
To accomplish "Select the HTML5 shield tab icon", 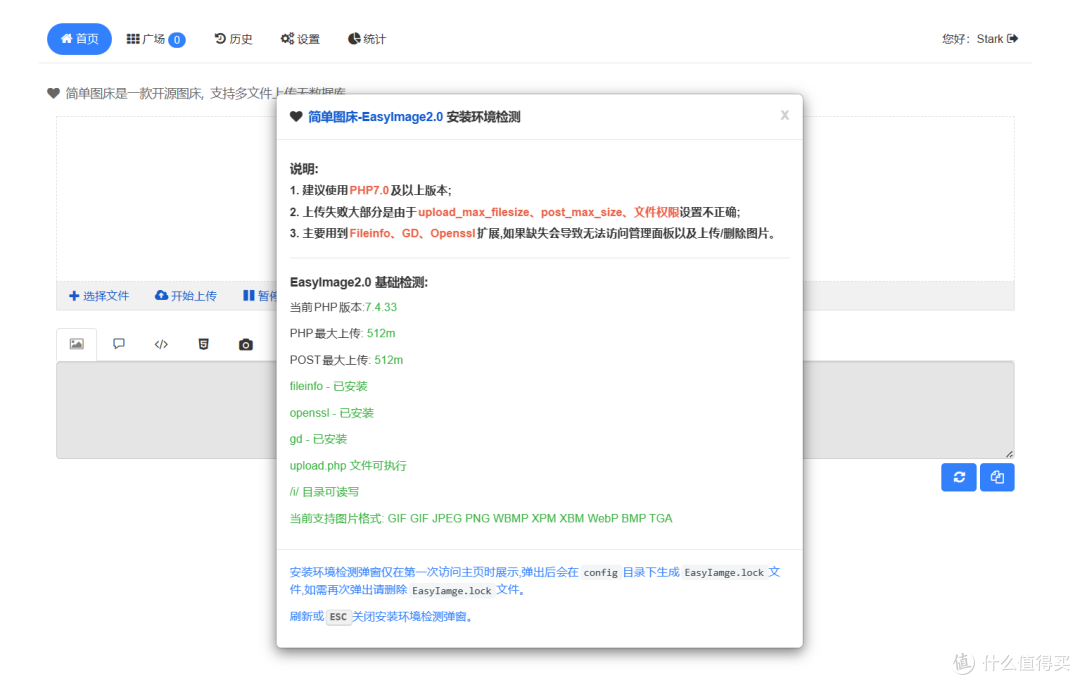I will click(203, 344).
